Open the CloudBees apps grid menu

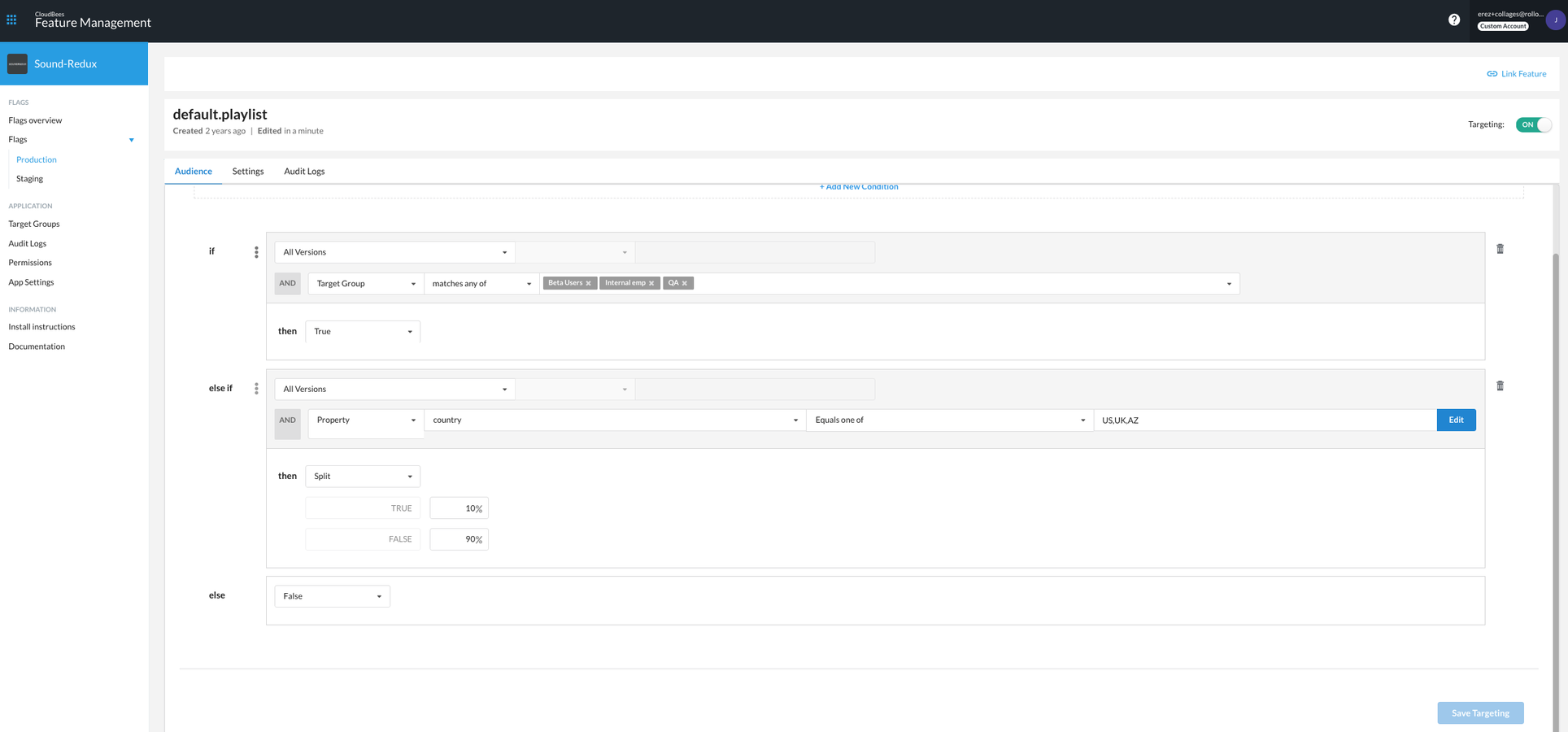(x=11, y=20)
